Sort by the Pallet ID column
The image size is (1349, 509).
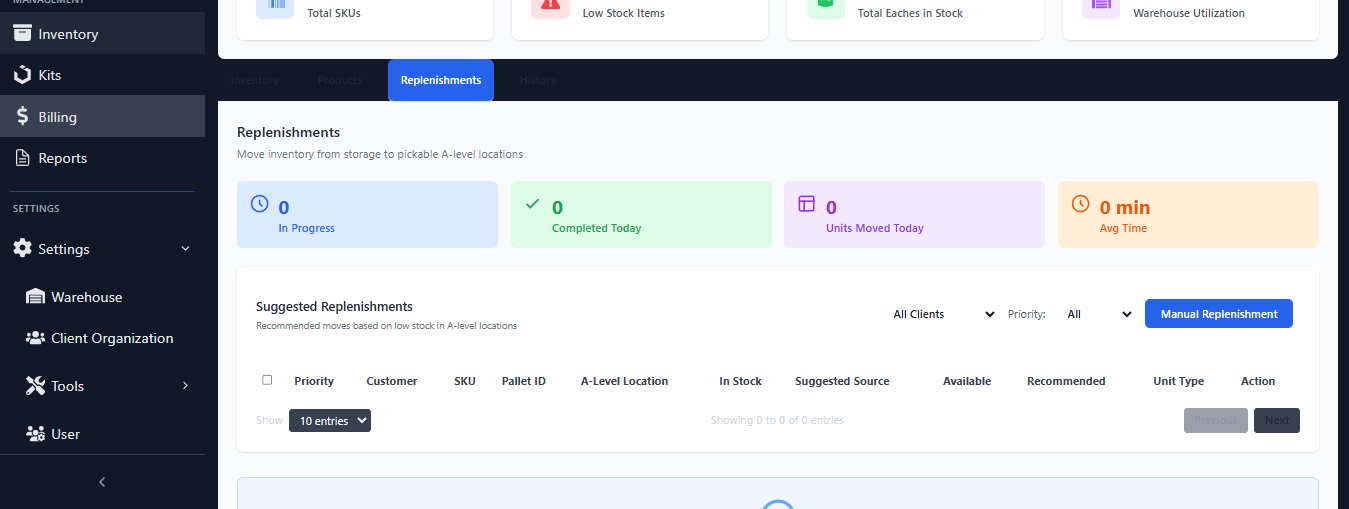pos(524,381)
